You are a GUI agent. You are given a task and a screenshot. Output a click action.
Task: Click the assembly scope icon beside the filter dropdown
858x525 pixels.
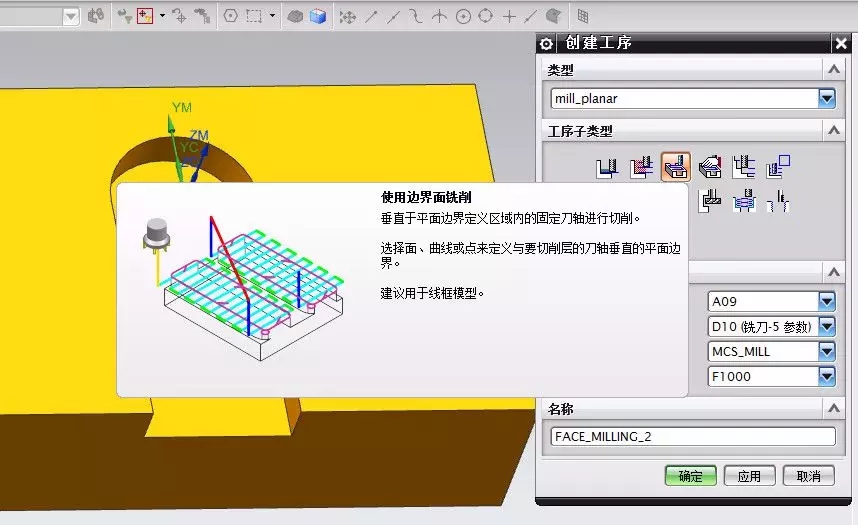tap(96, 16)
